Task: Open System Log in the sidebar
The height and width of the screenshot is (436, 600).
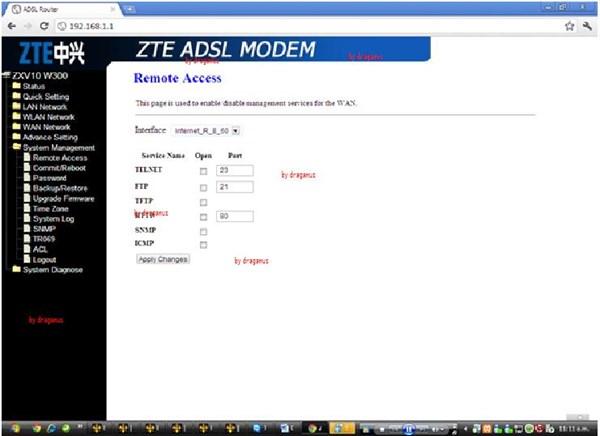Action: click(x=53, y=219)
